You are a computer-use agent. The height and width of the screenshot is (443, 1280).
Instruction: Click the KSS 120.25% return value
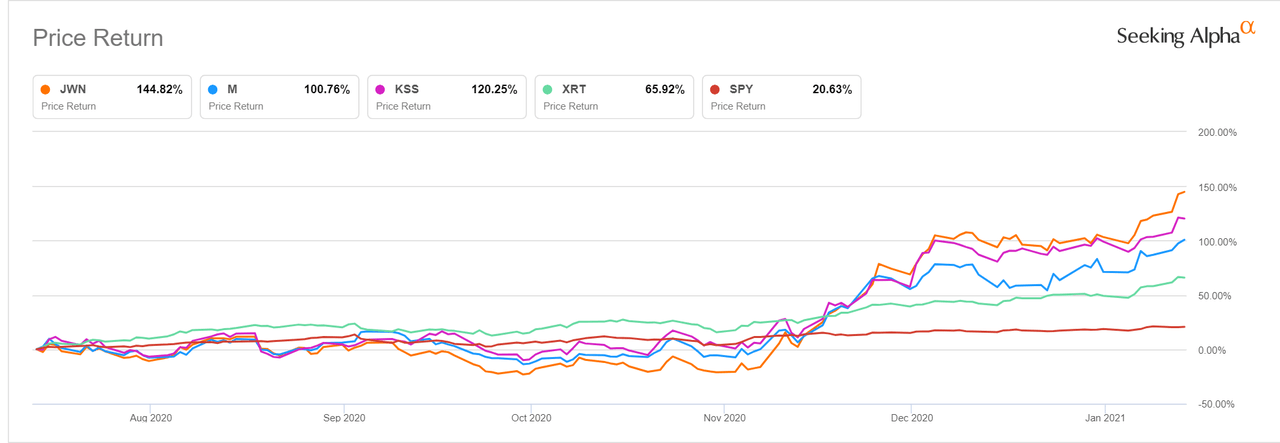pos(494,90)
